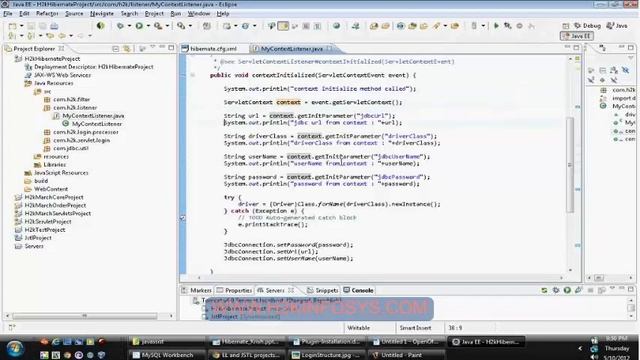640x360 pixels.
Task: Open the New wizard dropdown arrow
Action: (x=21, y=26)
